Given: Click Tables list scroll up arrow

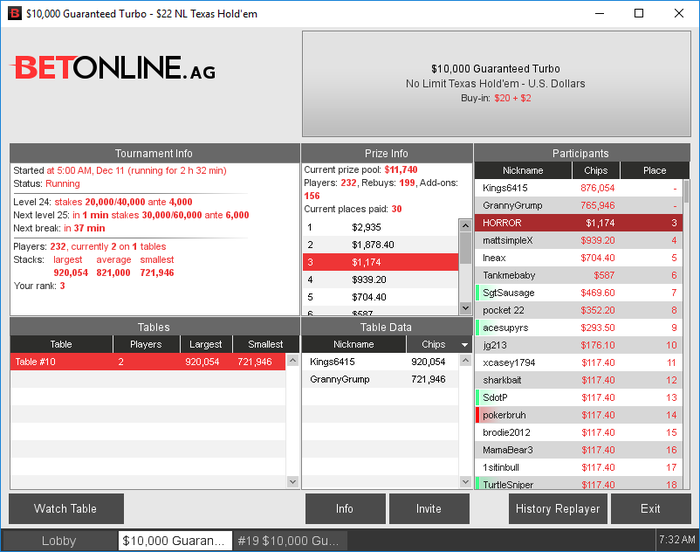Looking at the screenshot, I should (293, 360).
